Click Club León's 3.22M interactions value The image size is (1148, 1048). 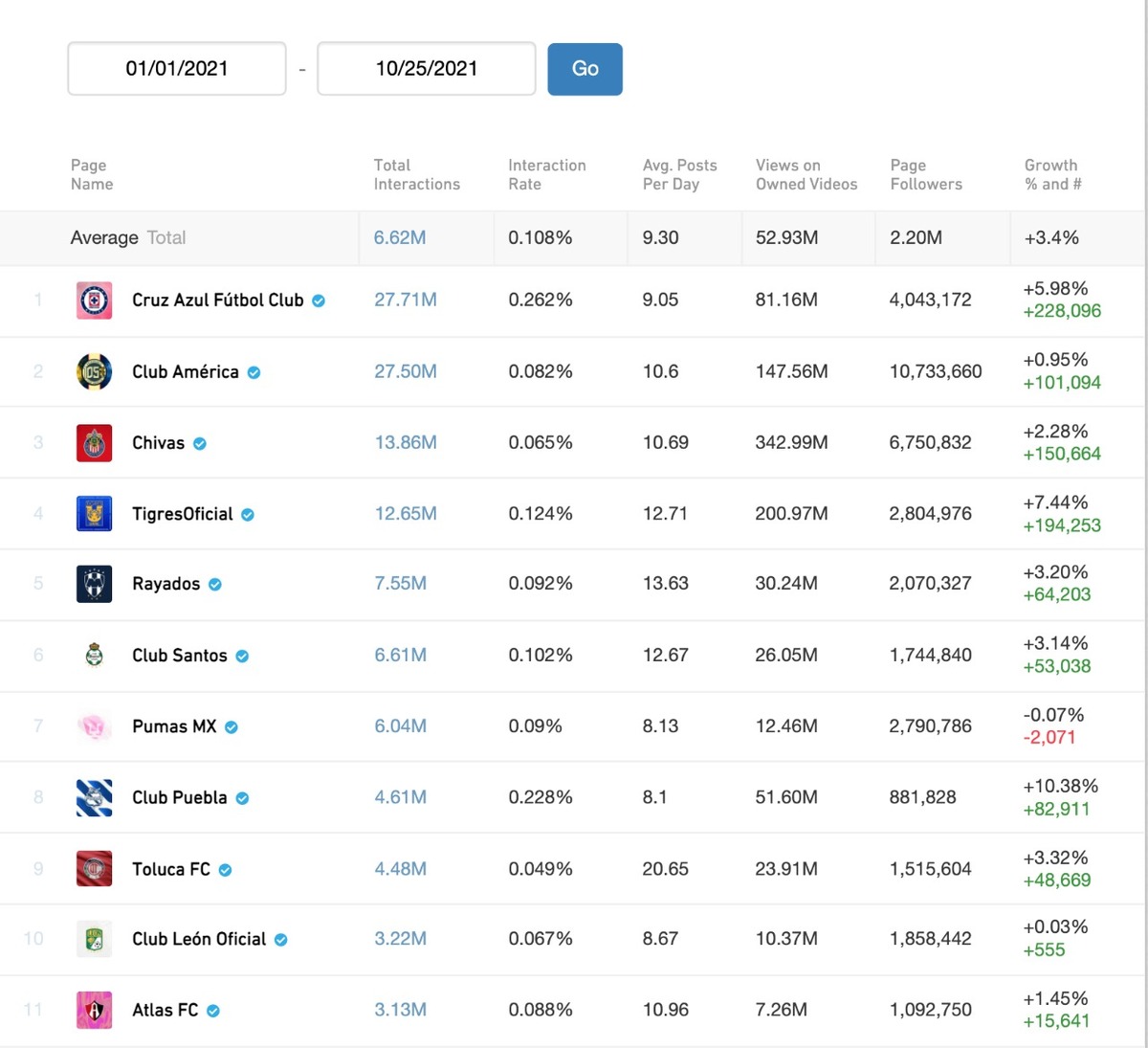point(401,938)
